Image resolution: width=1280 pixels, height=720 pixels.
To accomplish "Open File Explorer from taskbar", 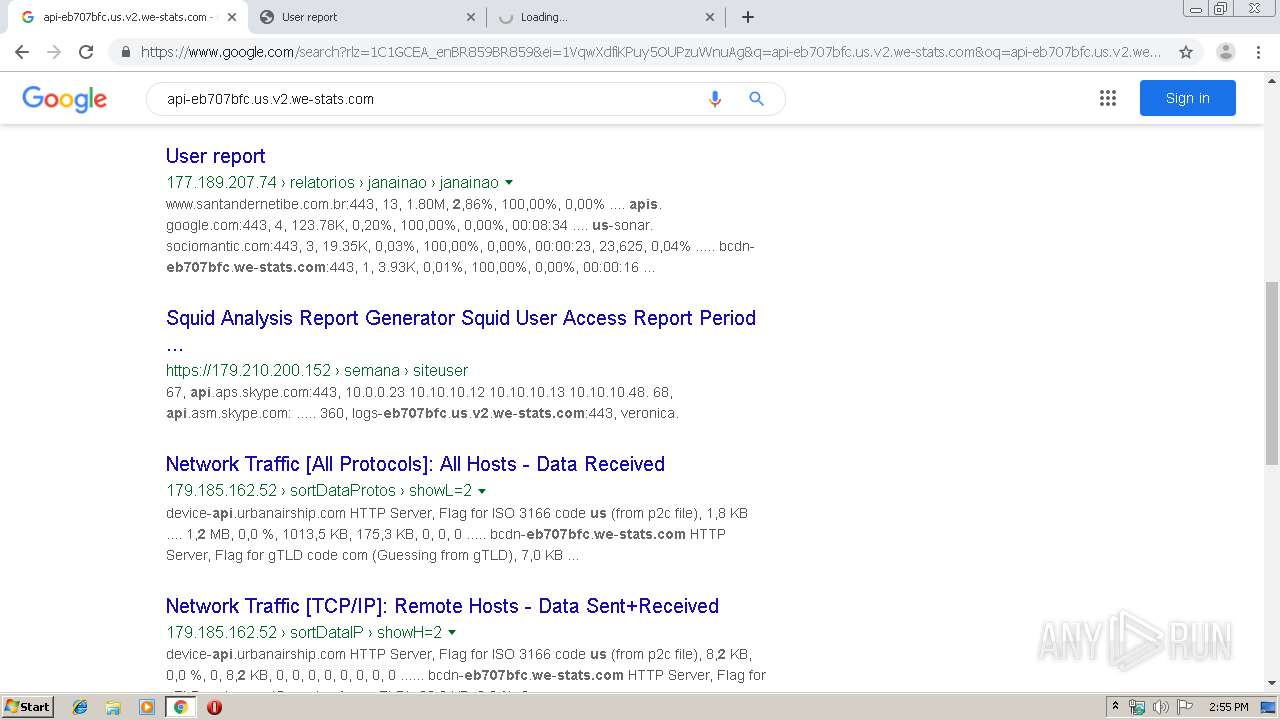I will (x=113, y=707).
